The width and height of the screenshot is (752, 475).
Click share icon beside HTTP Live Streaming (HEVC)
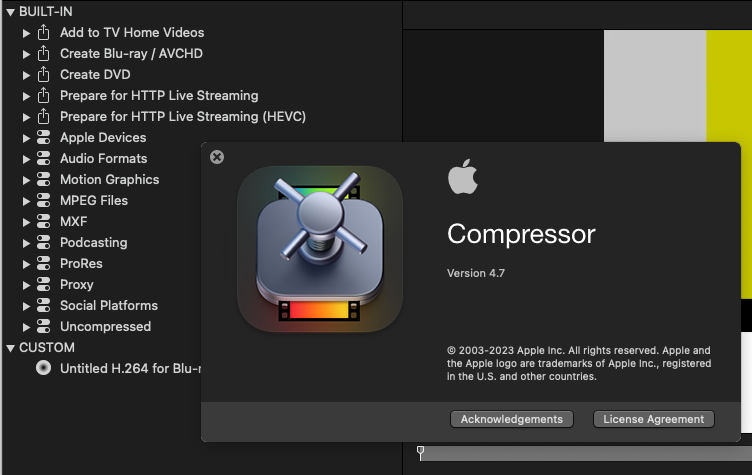pos(43,117)
